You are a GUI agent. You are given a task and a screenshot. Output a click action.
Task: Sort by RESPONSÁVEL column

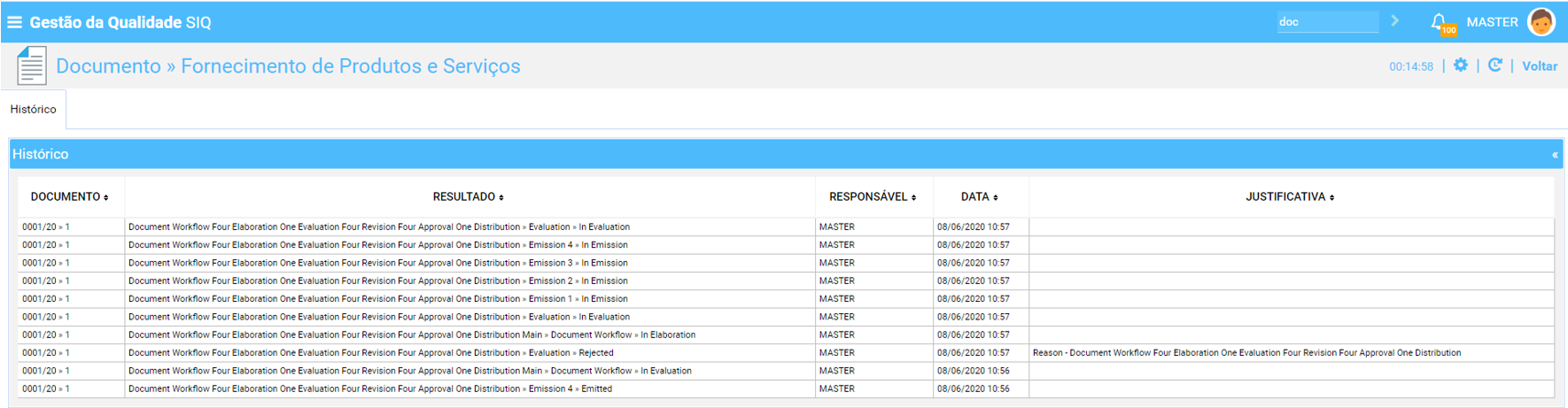(x=873, y=197)
